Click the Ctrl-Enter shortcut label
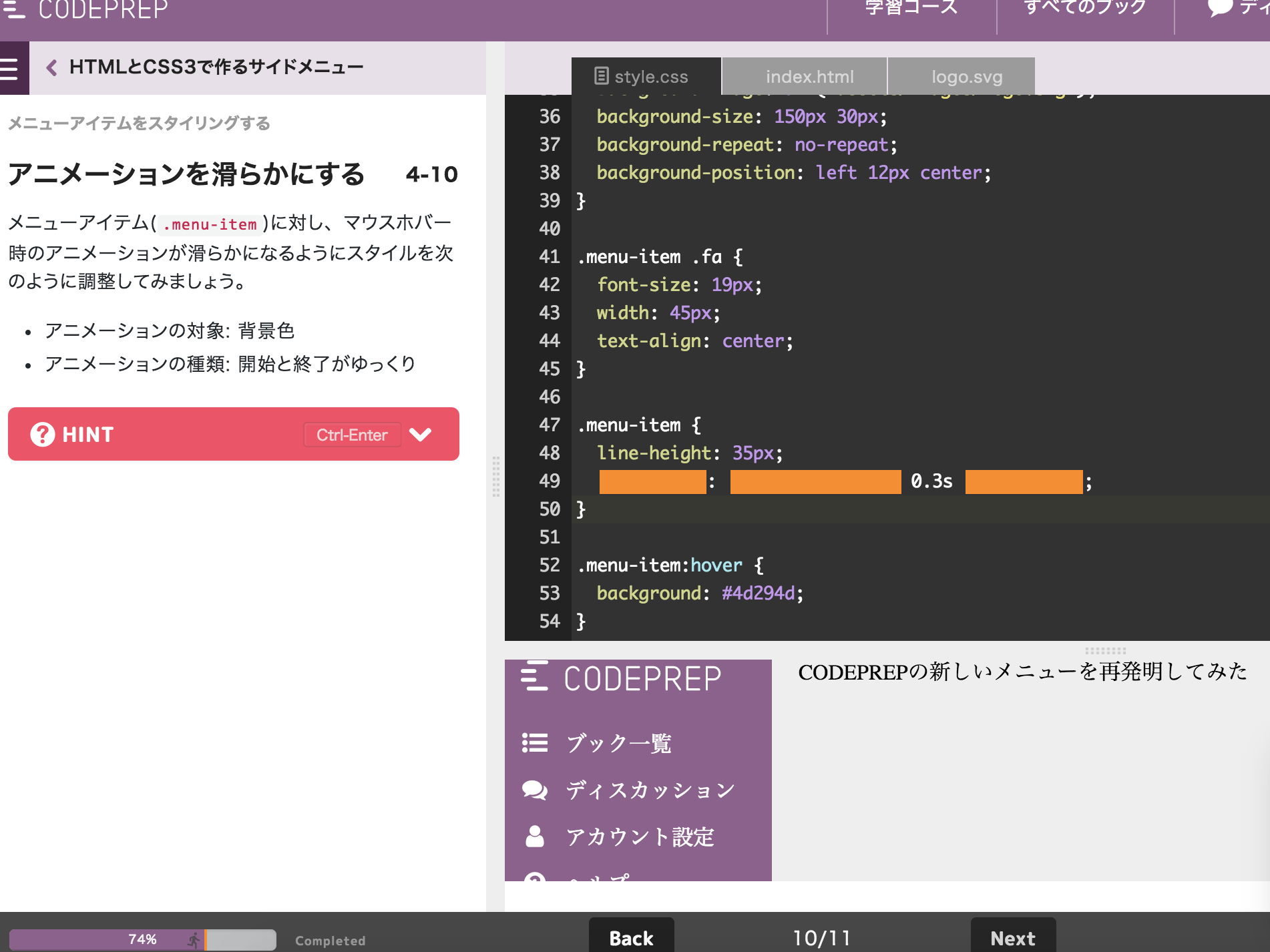The height and width of the screenshot is (952, 1270). pos(352,435)
